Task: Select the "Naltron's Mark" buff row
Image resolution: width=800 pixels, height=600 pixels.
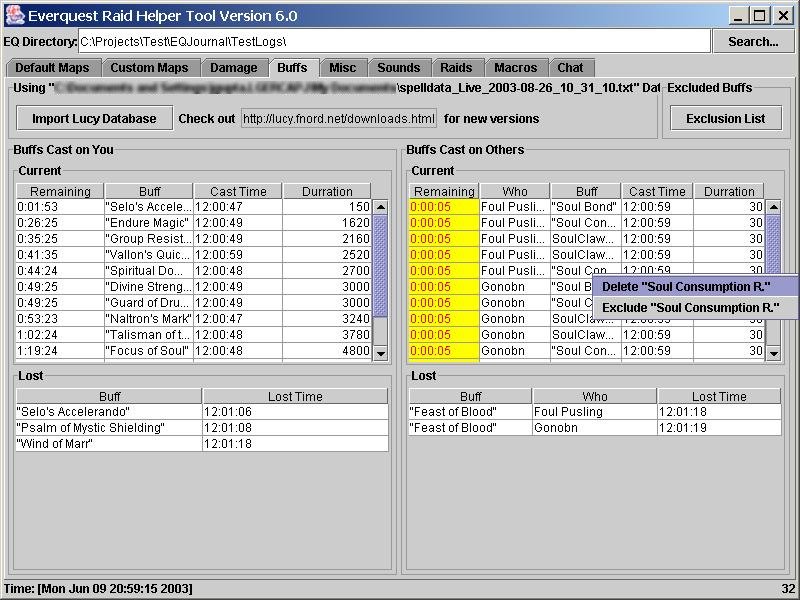Action: (193, 319)
